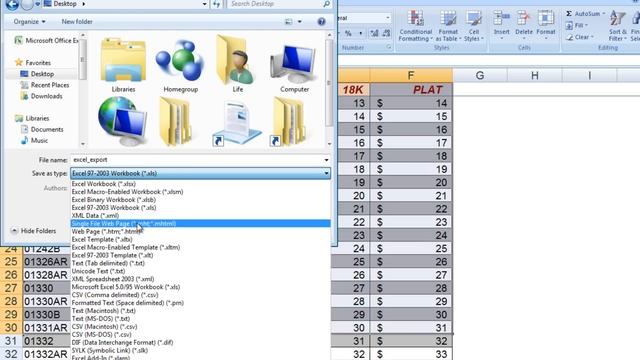The image size is (640, 360).
Task: Click the search magnifier in Search Desktop box
Action: 327,4
